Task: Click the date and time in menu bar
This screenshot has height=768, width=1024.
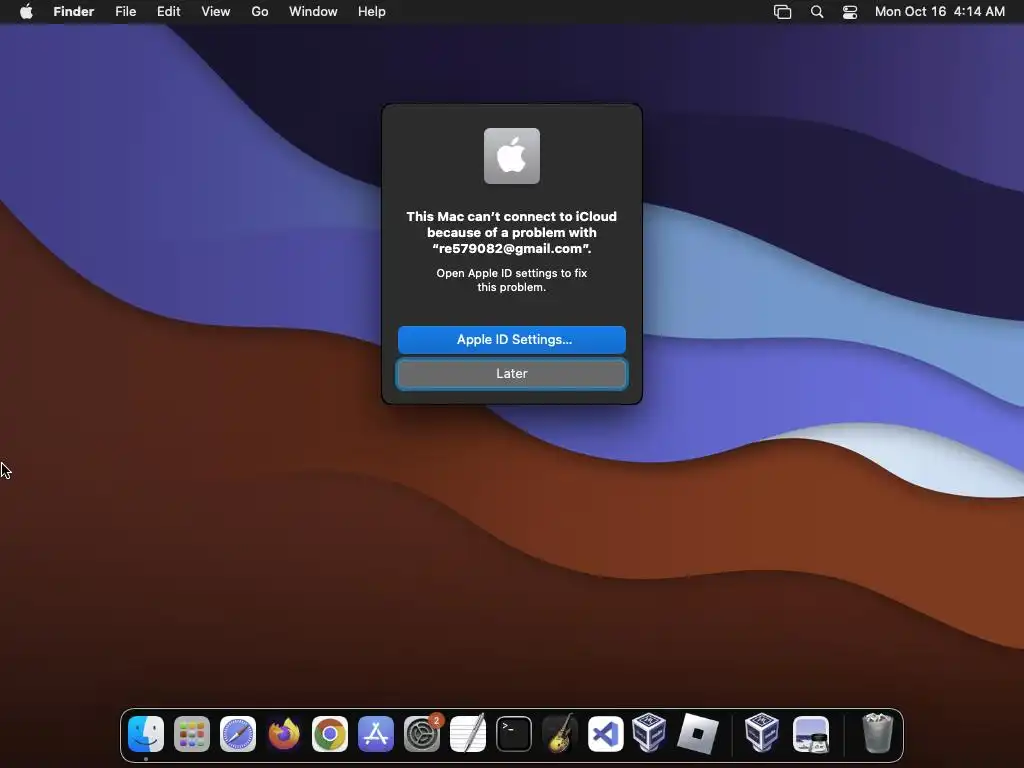Action: coord(940,12)
